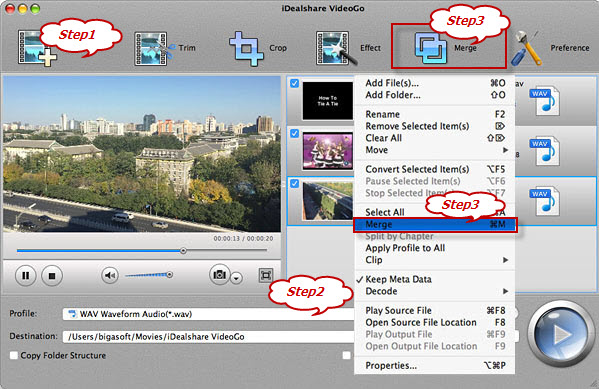Click the WAV format icon of first file
This screenshot has height=389, width=599.
(545, 101)
